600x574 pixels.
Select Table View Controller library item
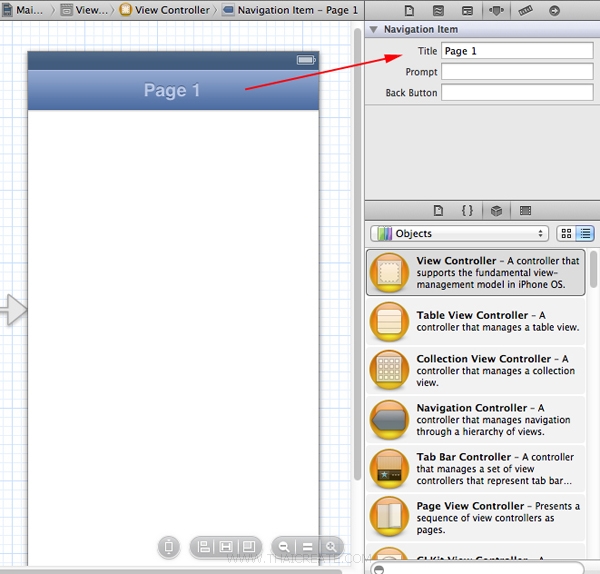click(x=476, y=321)
